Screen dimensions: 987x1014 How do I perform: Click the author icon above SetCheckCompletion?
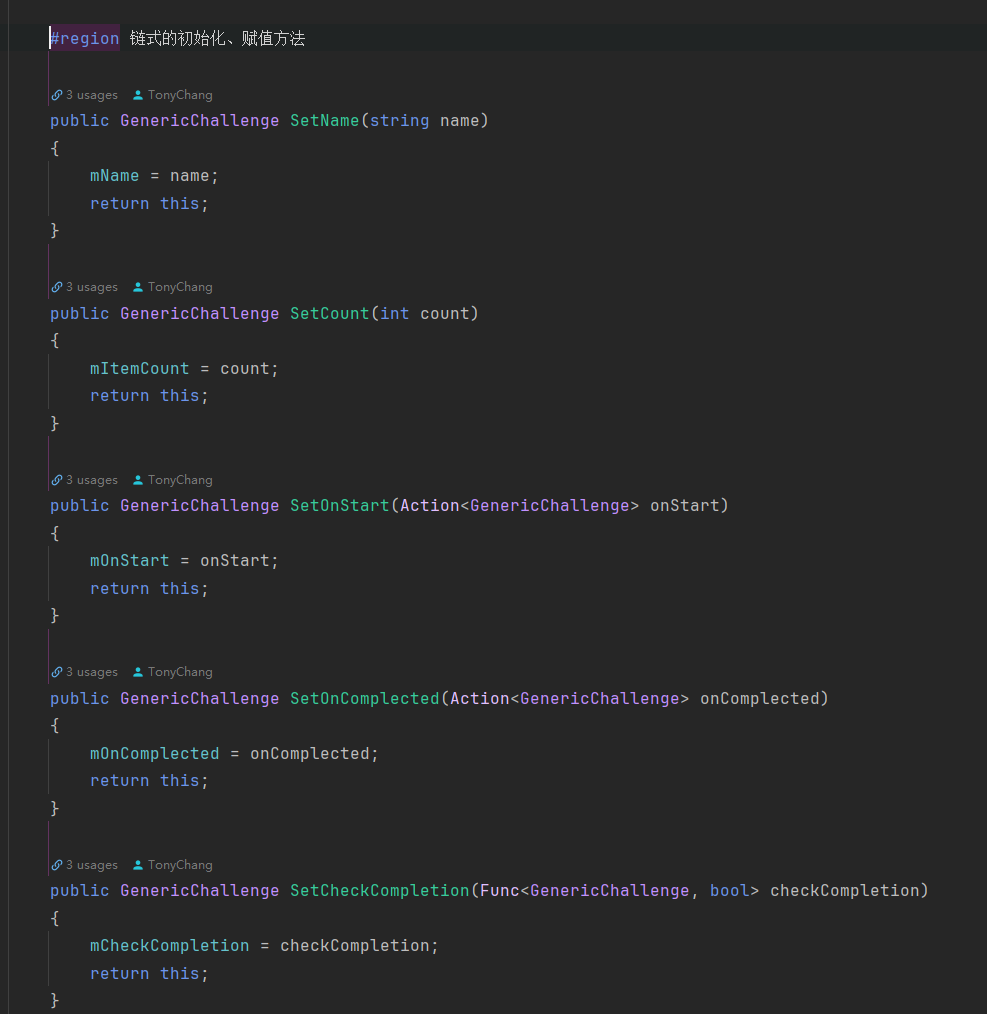138,865
